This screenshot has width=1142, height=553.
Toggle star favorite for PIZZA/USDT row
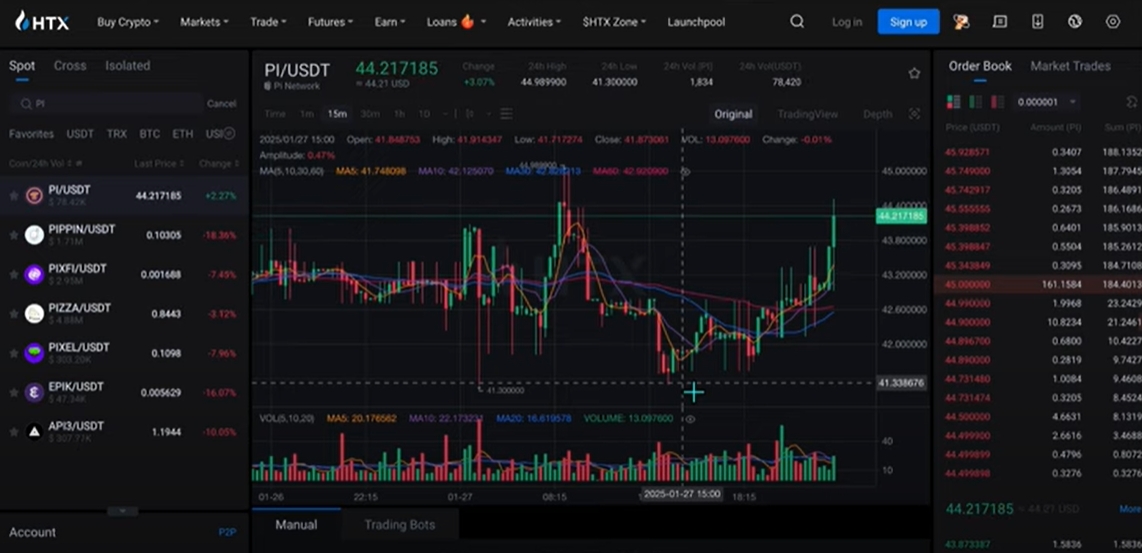pos(14,314)
